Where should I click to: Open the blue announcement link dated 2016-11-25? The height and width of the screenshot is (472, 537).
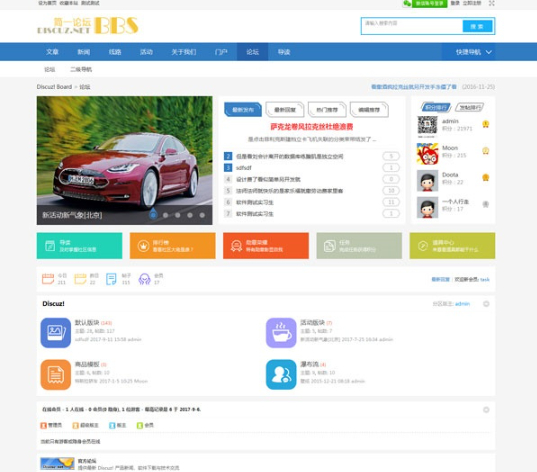(414, 87)
